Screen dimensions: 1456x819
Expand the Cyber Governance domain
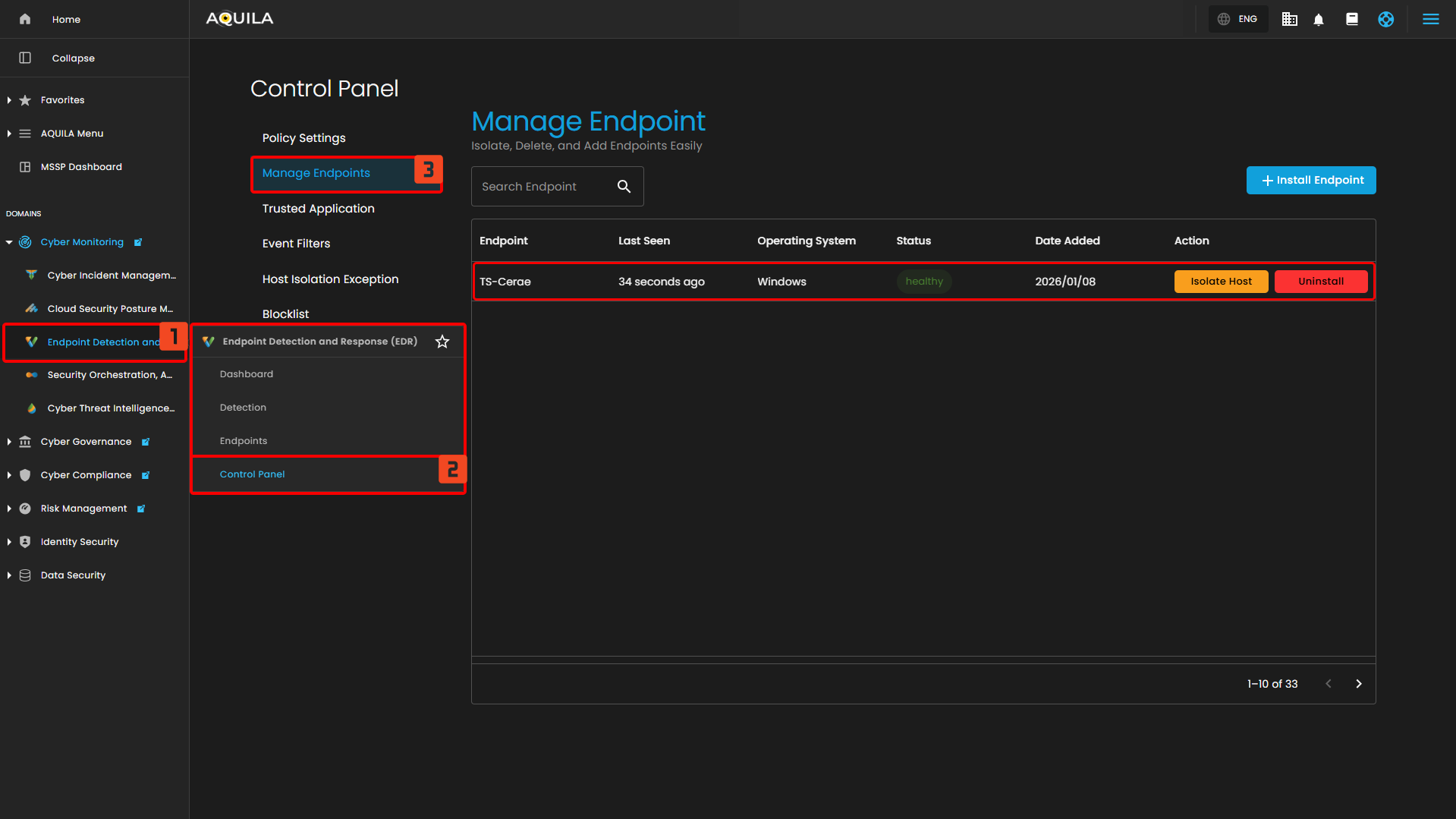[x=9, y=442]
